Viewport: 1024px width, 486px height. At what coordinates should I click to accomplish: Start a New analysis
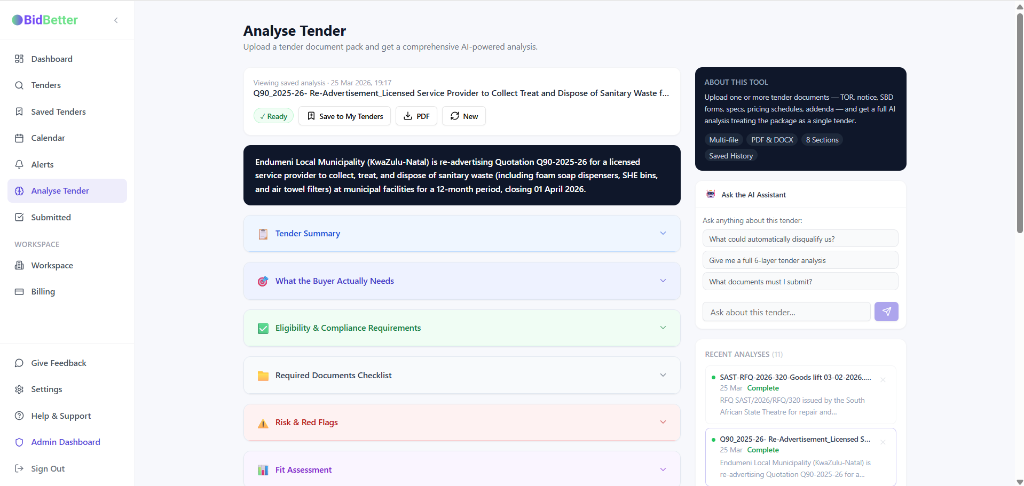click(464, 116)
